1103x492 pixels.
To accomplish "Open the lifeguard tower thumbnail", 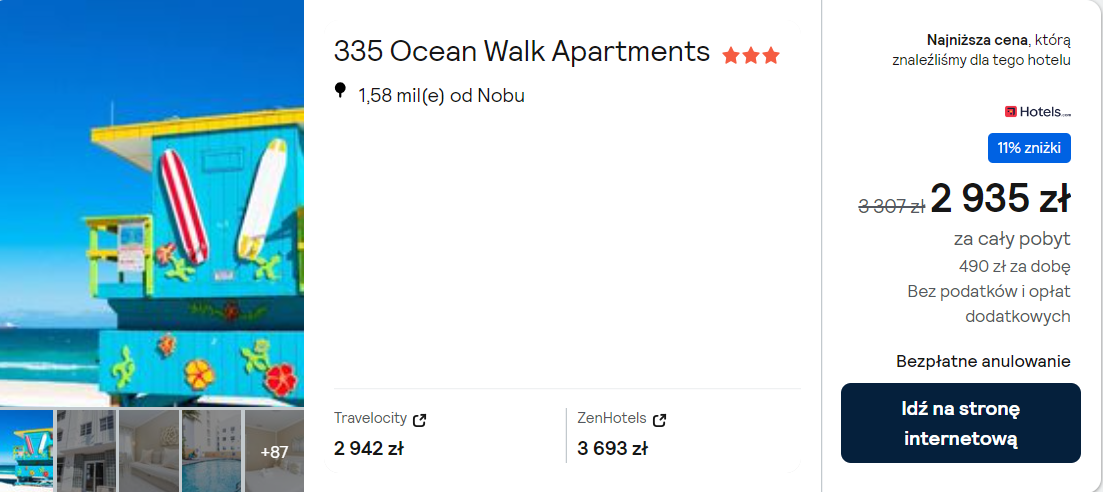I will pos(27,450).
